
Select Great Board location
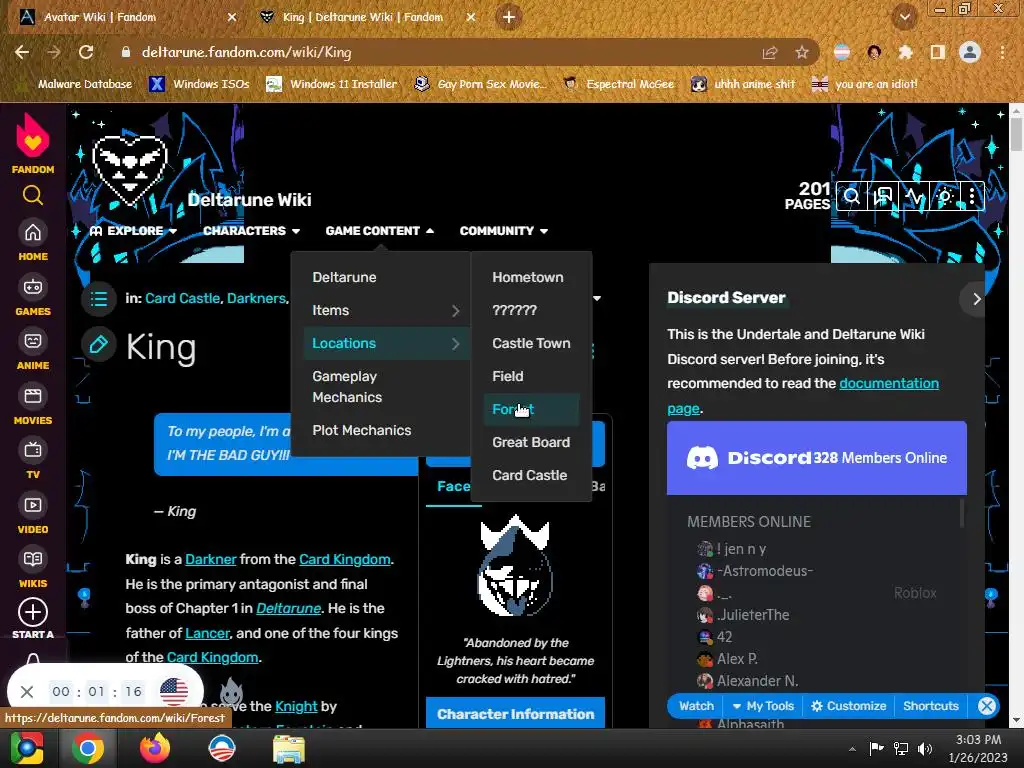point(531,442)
